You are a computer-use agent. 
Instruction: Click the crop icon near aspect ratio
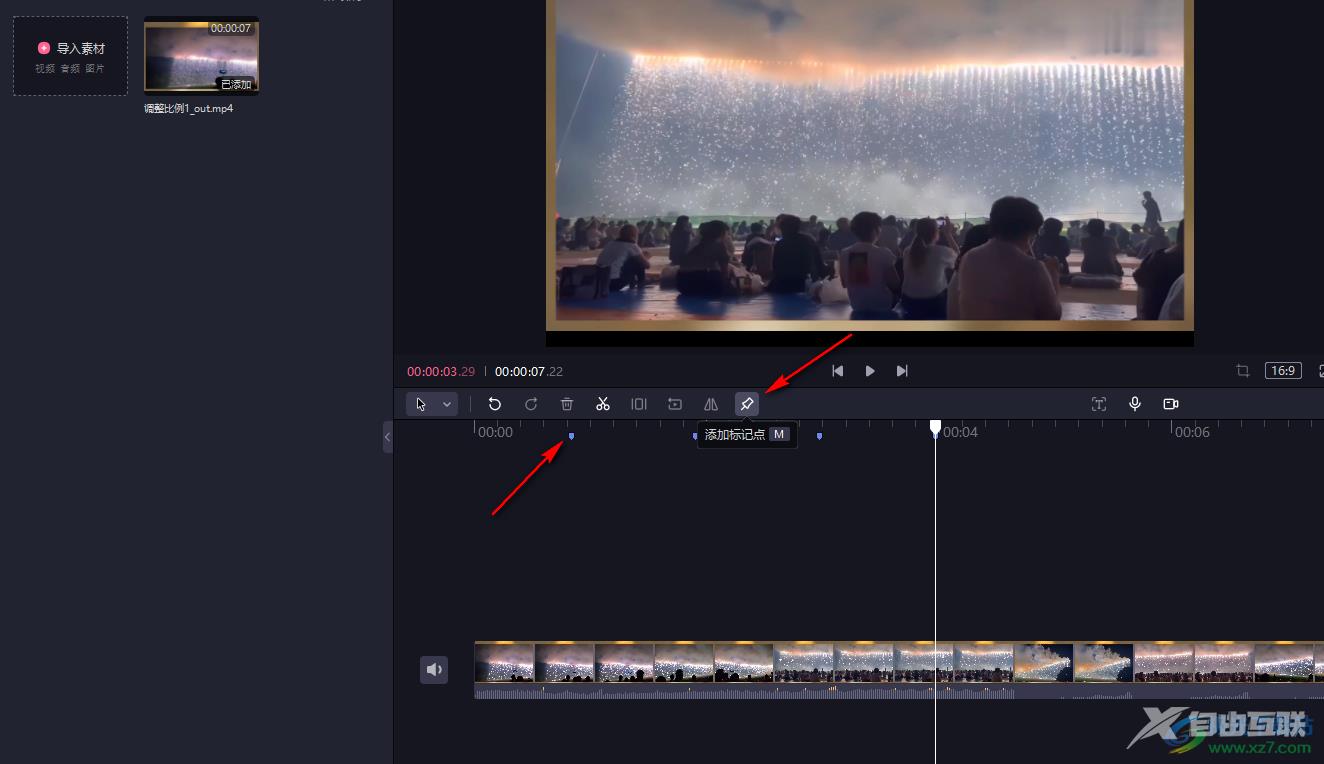tap(1243, 371)
